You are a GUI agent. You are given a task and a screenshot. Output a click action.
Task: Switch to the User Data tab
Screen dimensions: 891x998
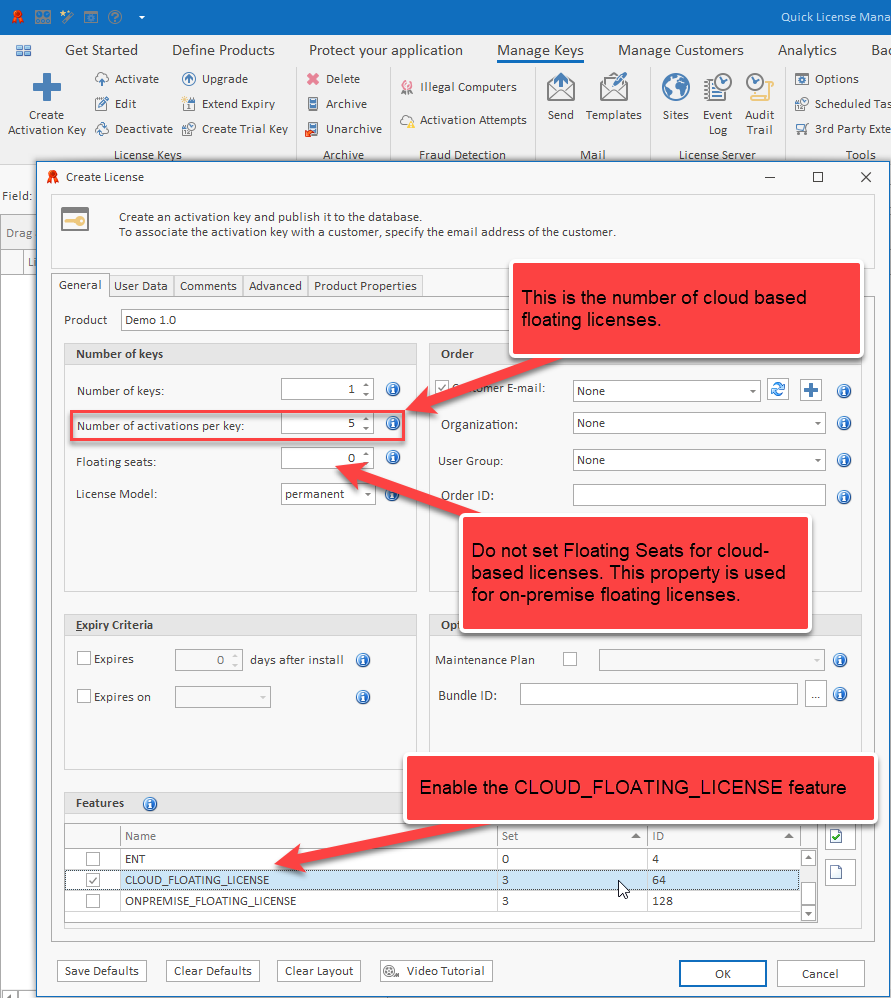pyautogui.click(x=141, y=286)
